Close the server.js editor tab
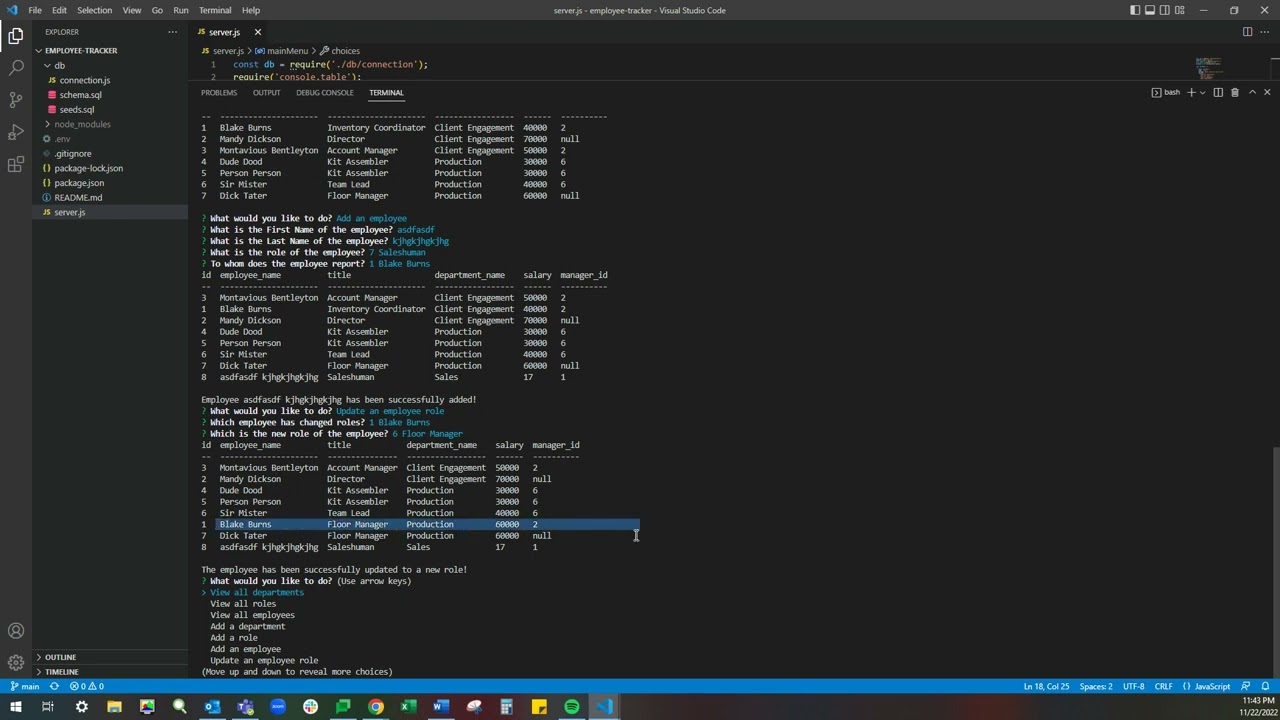1280x720 pixels. pos(257,32)
